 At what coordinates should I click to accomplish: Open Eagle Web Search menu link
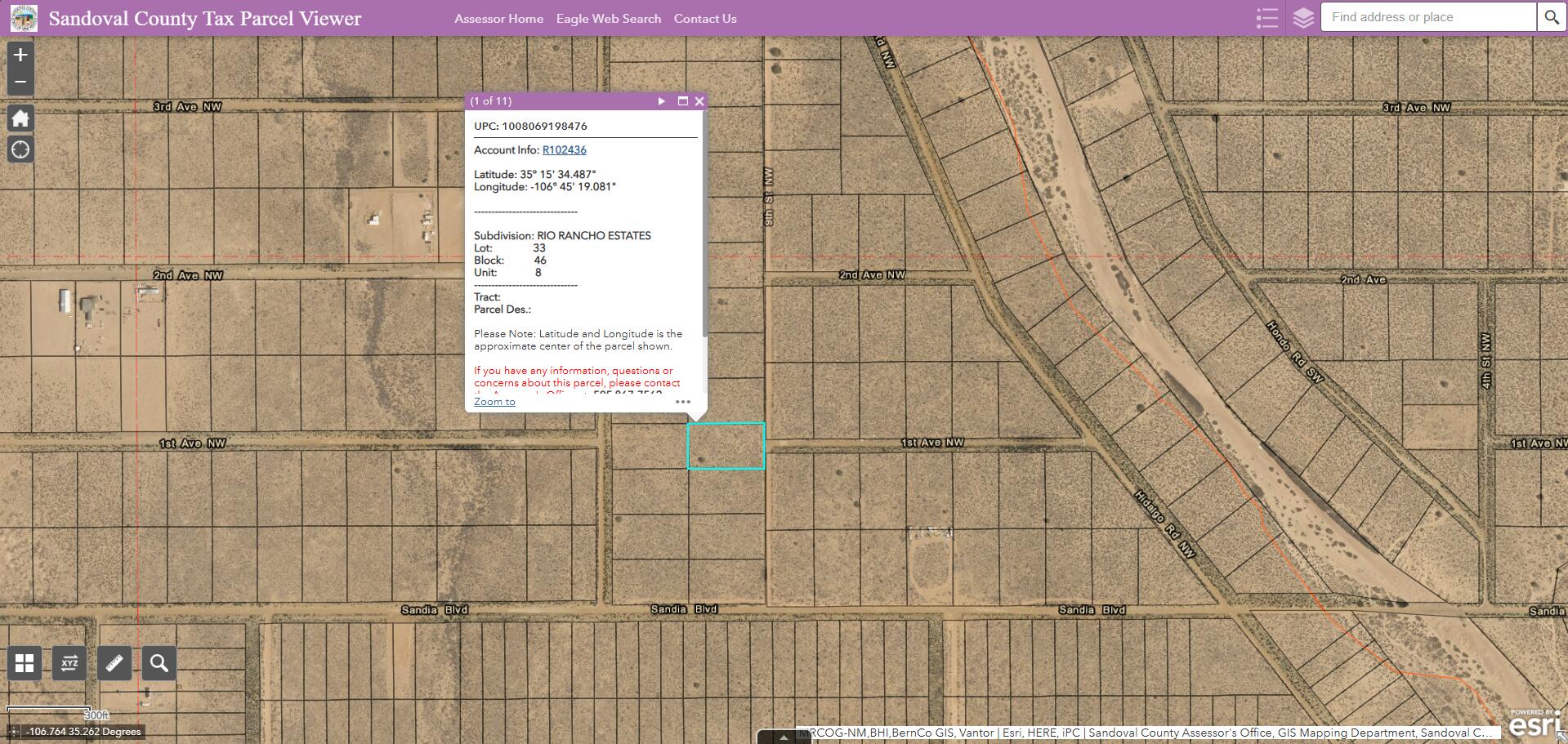[x=608, y=19]
